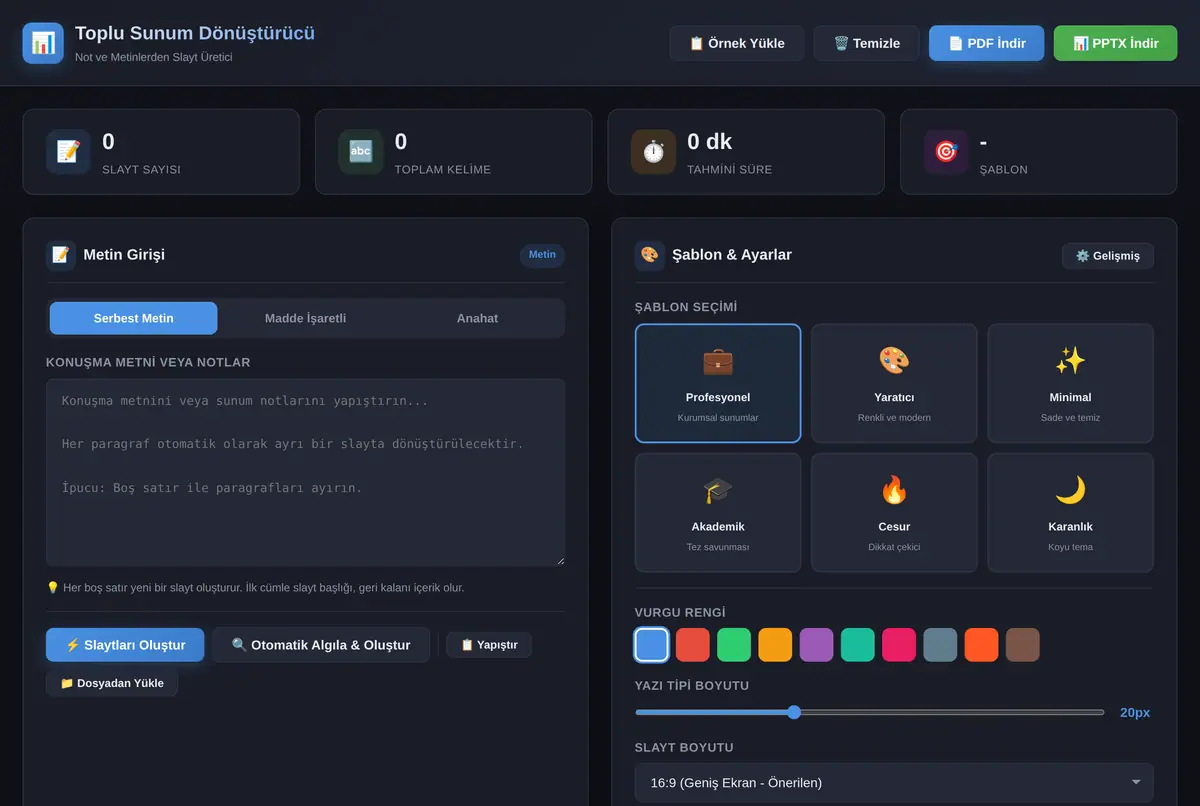Click the Metin Girişi panel memo icon

[x=61, y=255]
